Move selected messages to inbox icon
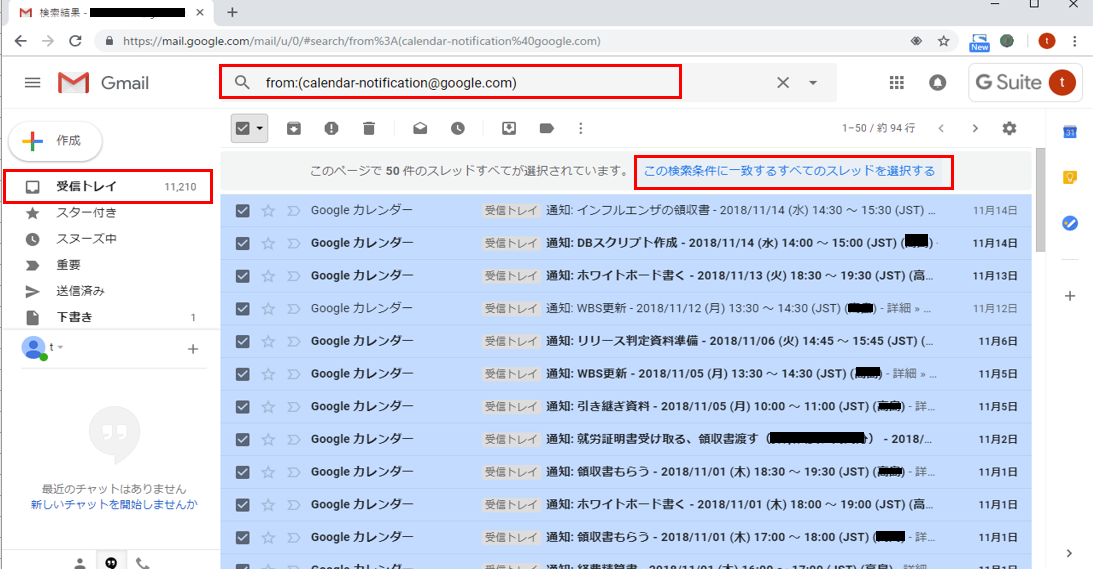The height and width of the screenshot is (569, 1093). pos(509,128)
